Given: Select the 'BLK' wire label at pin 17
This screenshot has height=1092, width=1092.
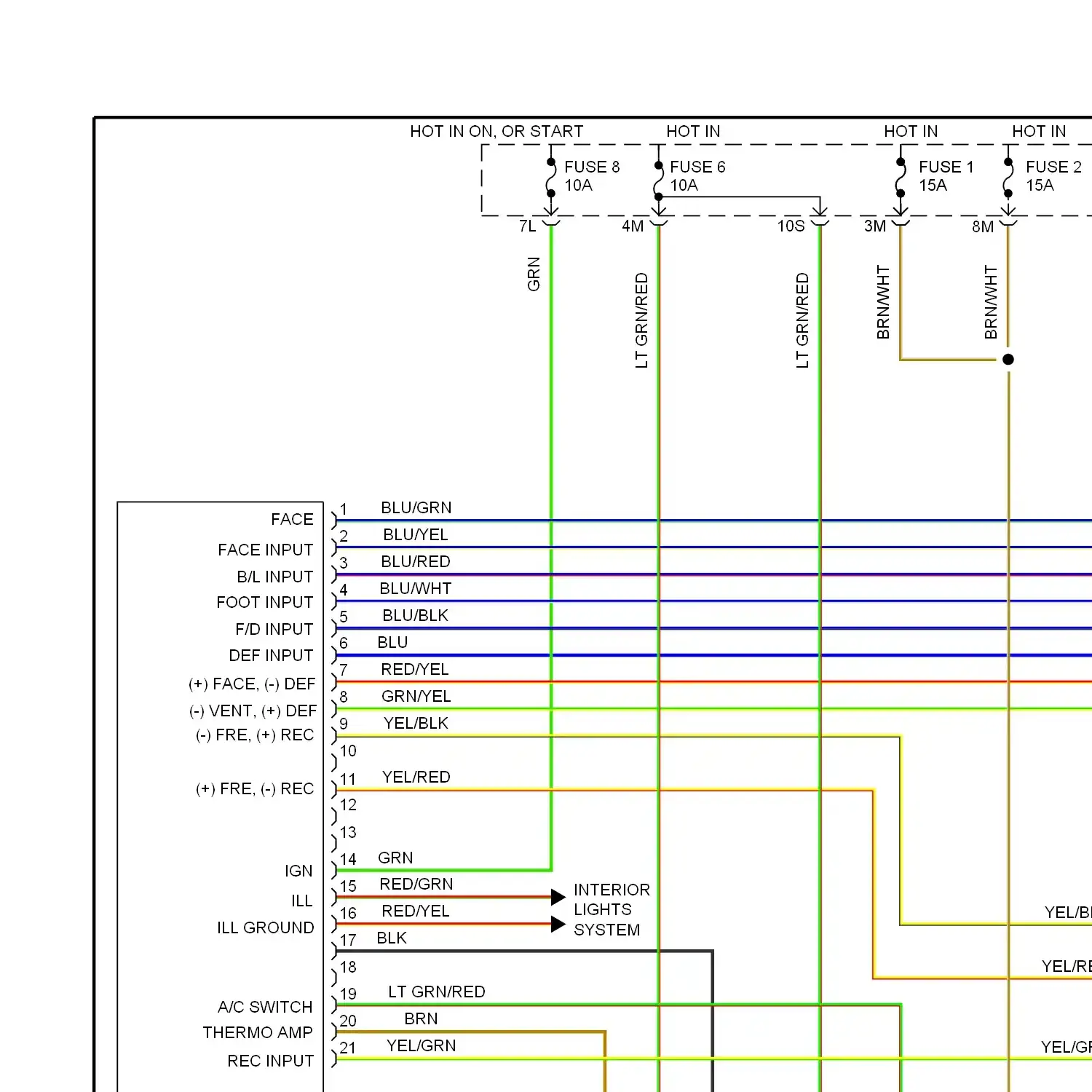Looking at the screenshot, I should point(392,938).
